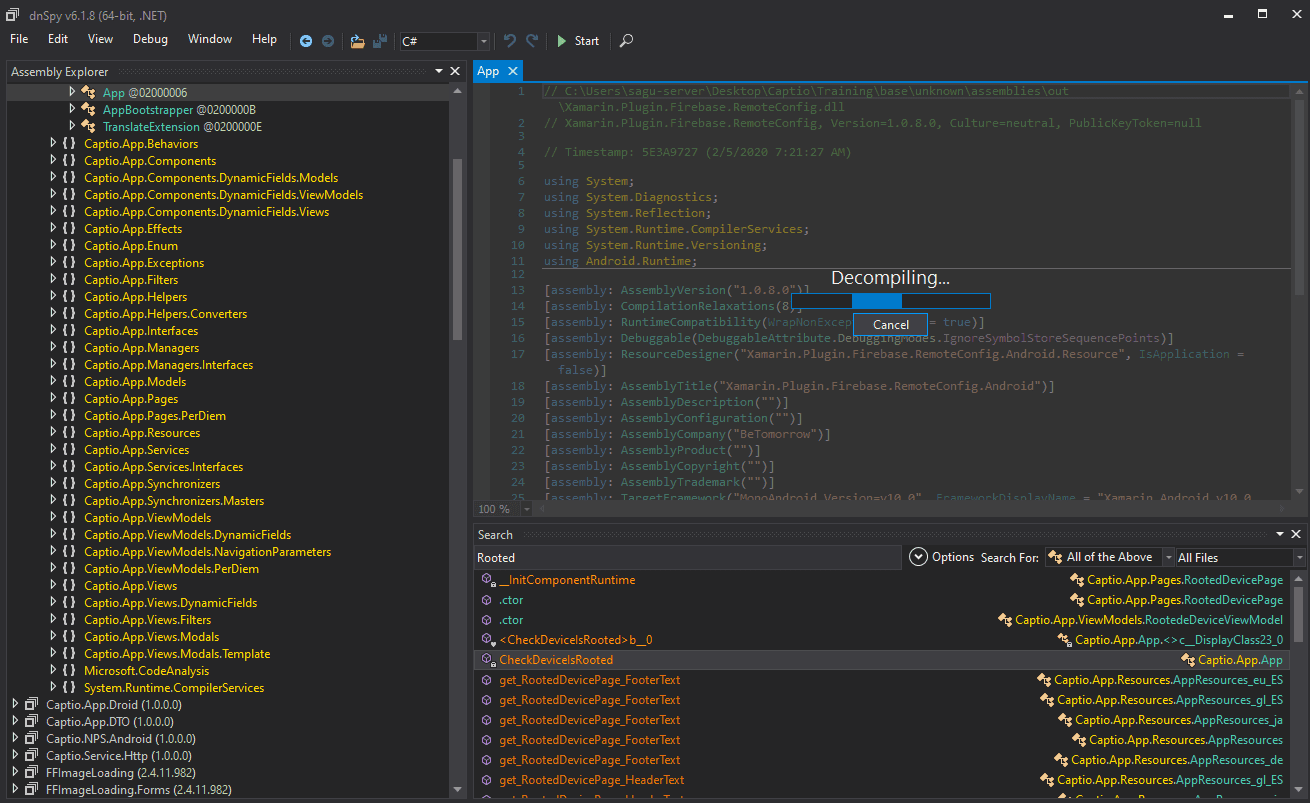
Task: Click the dnSpy application icon in title bar
Action: (x=12, y=13)
